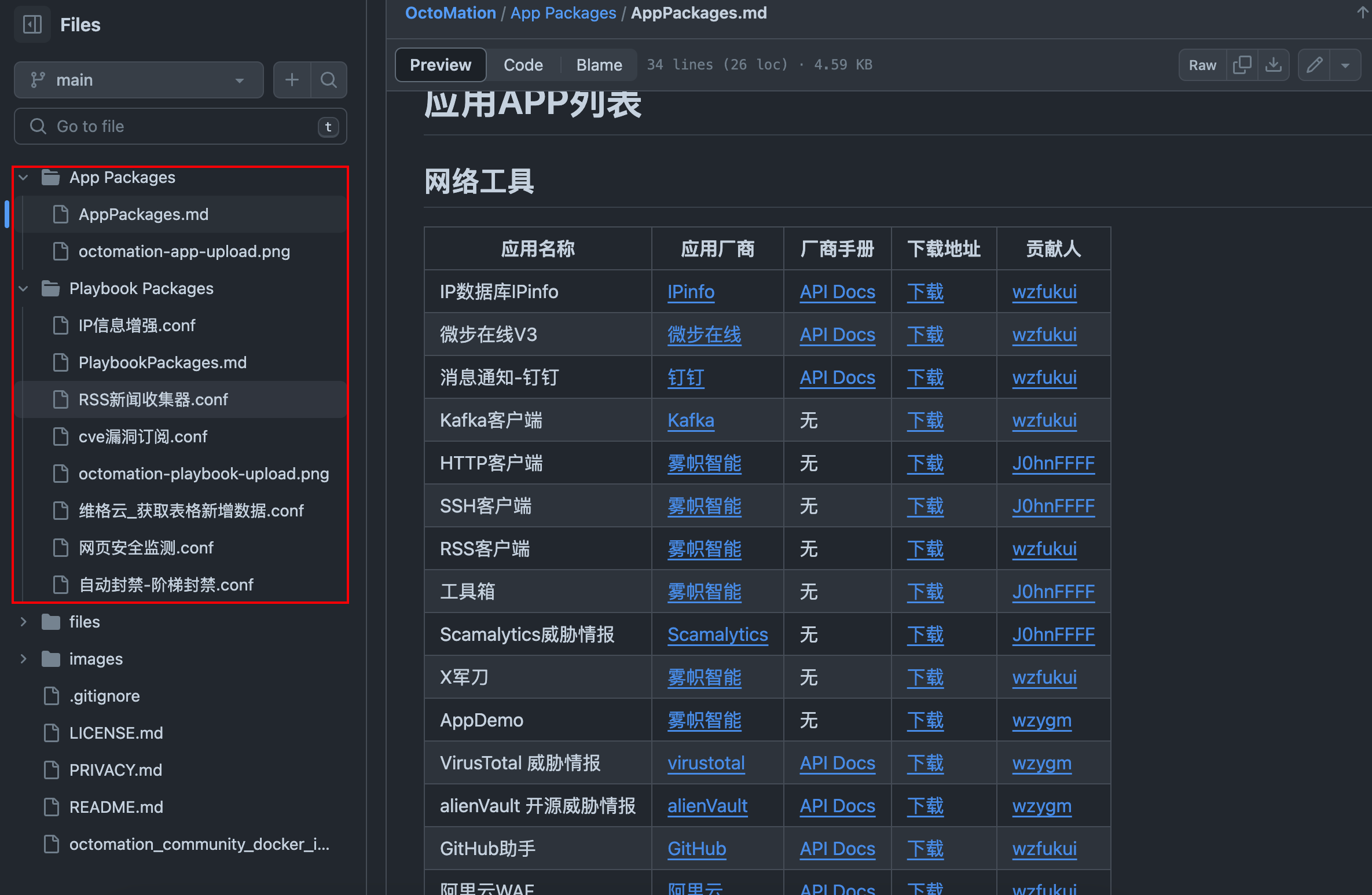Image resolution: width=1372 pixels, height=895 pixels.
Task: Collapse the App Packages folder
Action: 24,177
